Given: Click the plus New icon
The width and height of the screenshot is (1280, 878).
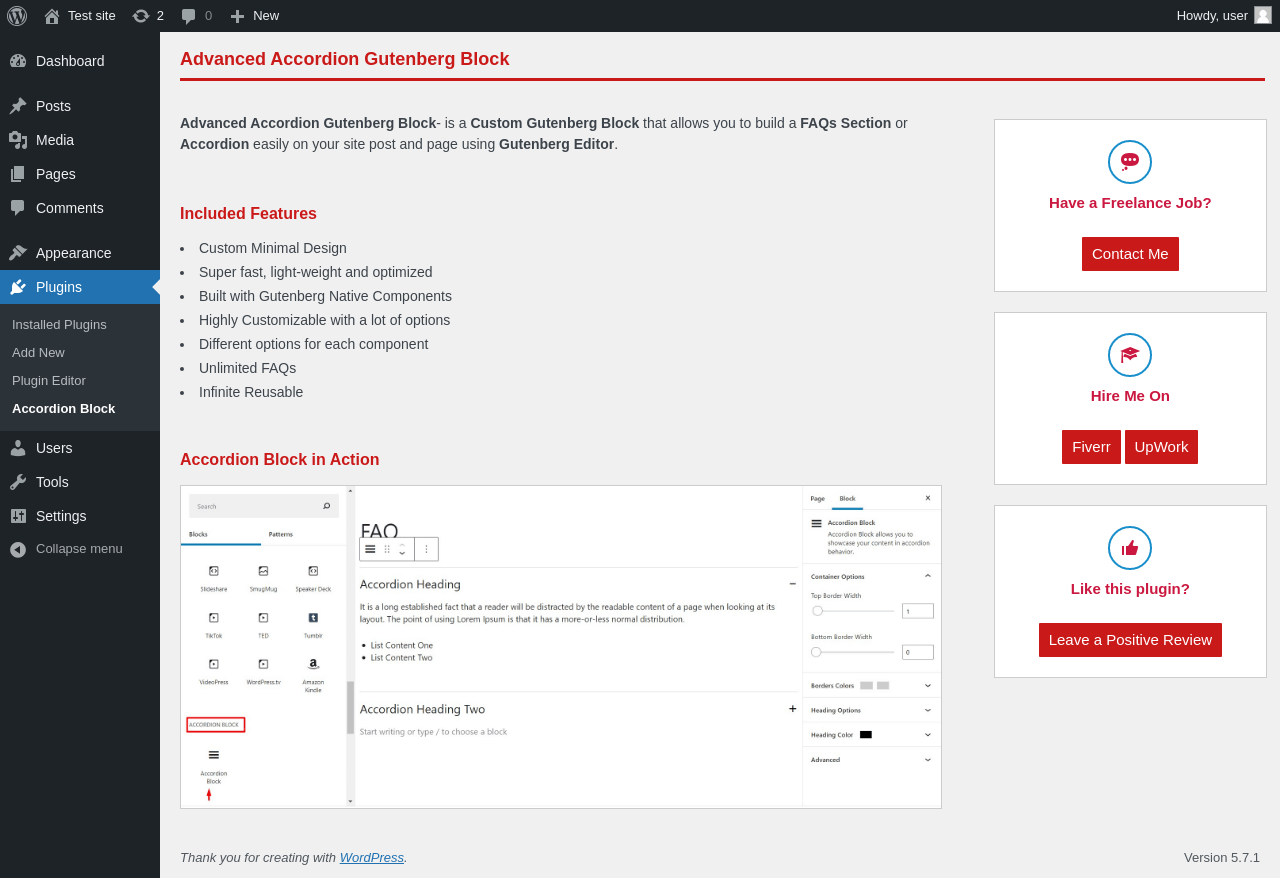Looking at the screenshot, I should [237, 16].
